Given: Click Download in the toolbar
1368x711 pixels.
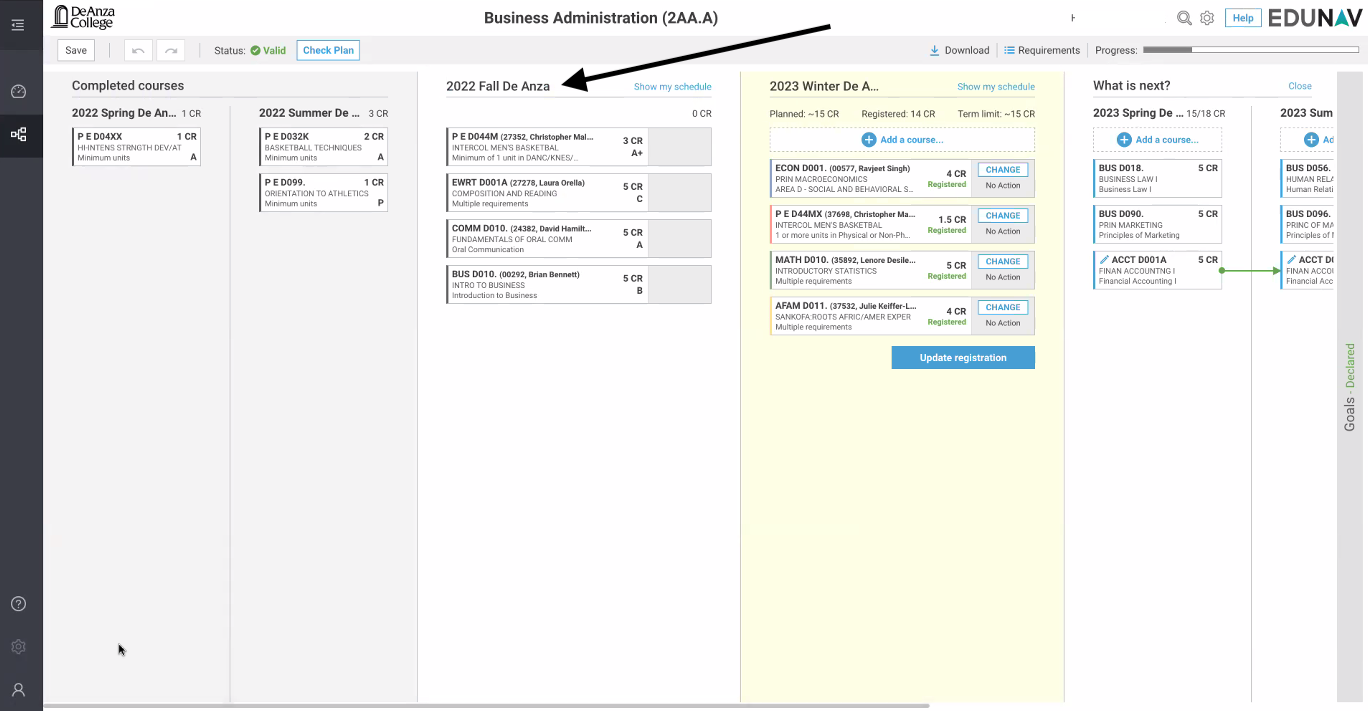Looking at the screenshot, I should pos(959,50).
